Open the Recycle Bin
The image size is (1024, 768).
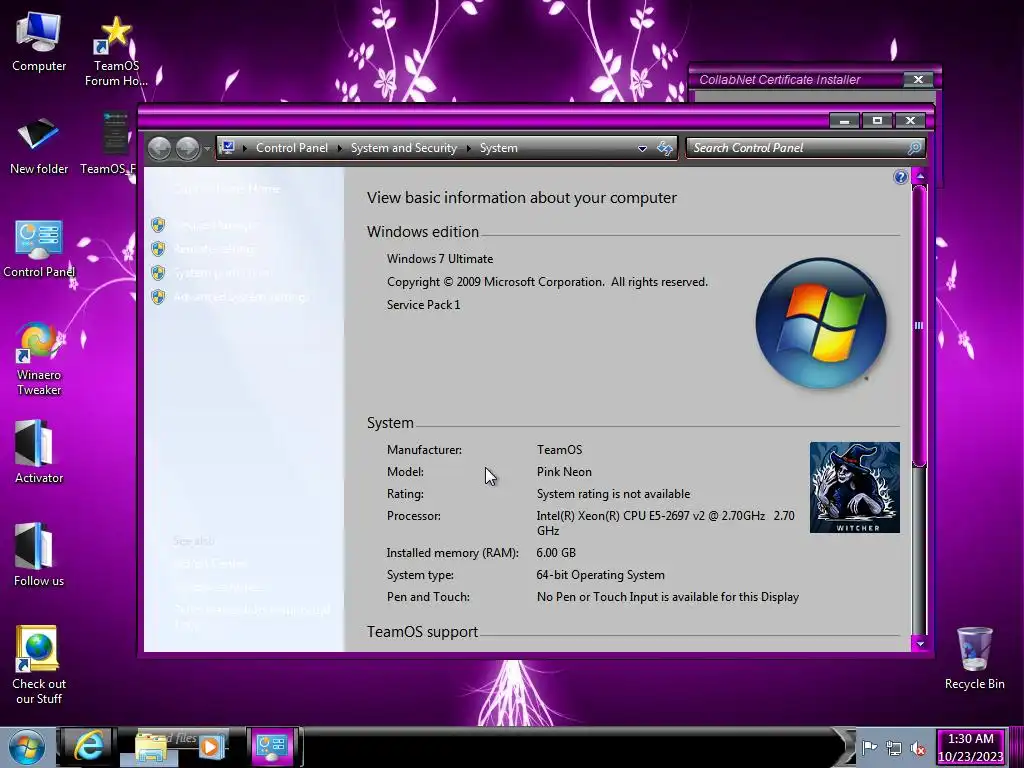coord(974,658)
